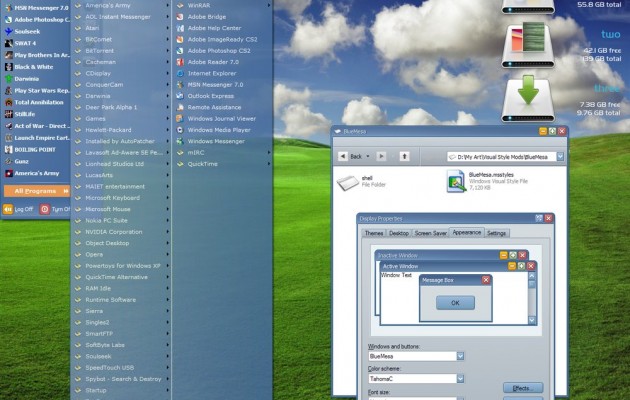Launch Act of War - Direct Action

[x=36, y=126]
